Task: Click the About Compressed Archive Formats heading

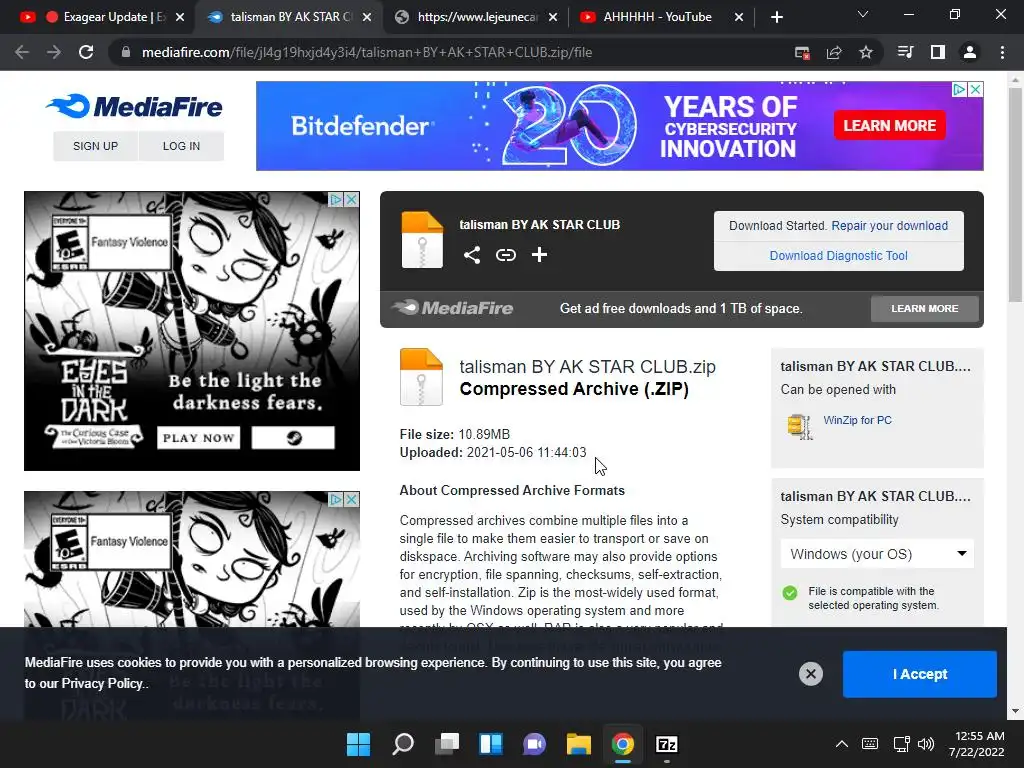Action: [x=512, y=490]
